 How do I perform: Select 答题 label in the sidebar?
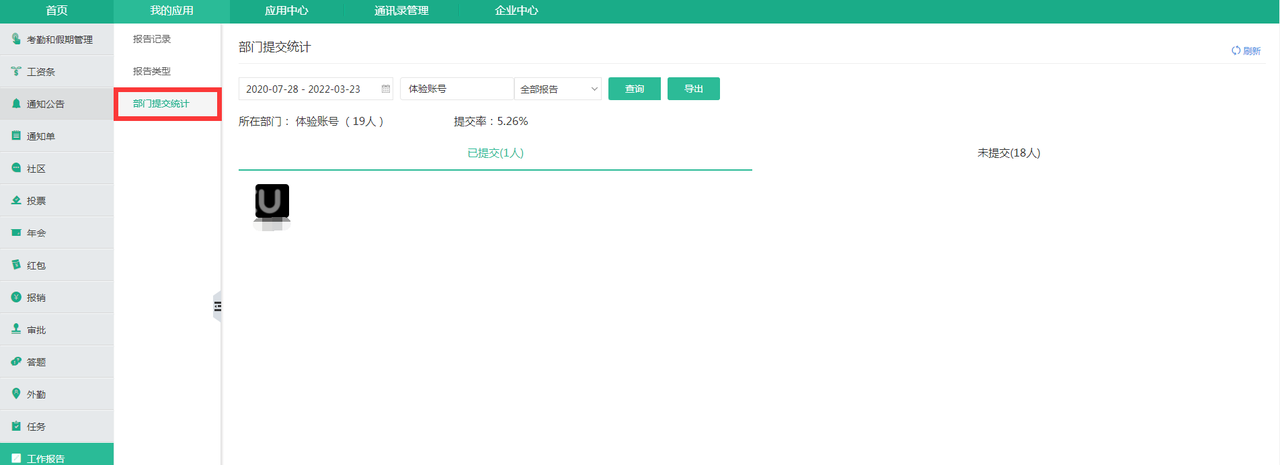(x=36, y=362)
